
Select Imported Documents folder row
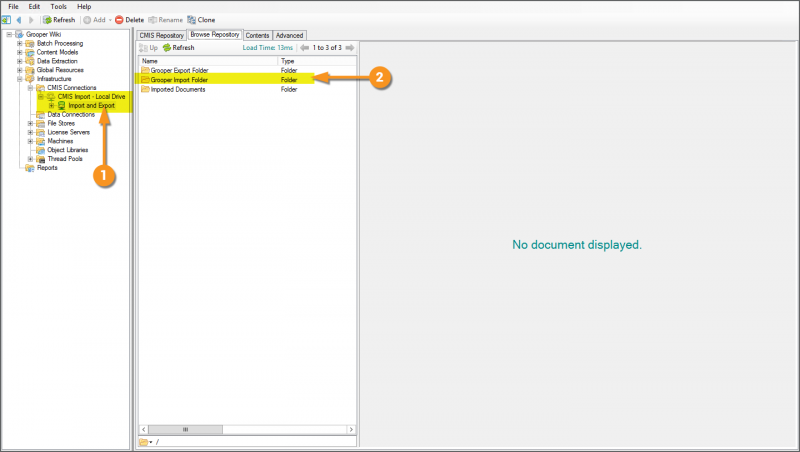[247, 89]
